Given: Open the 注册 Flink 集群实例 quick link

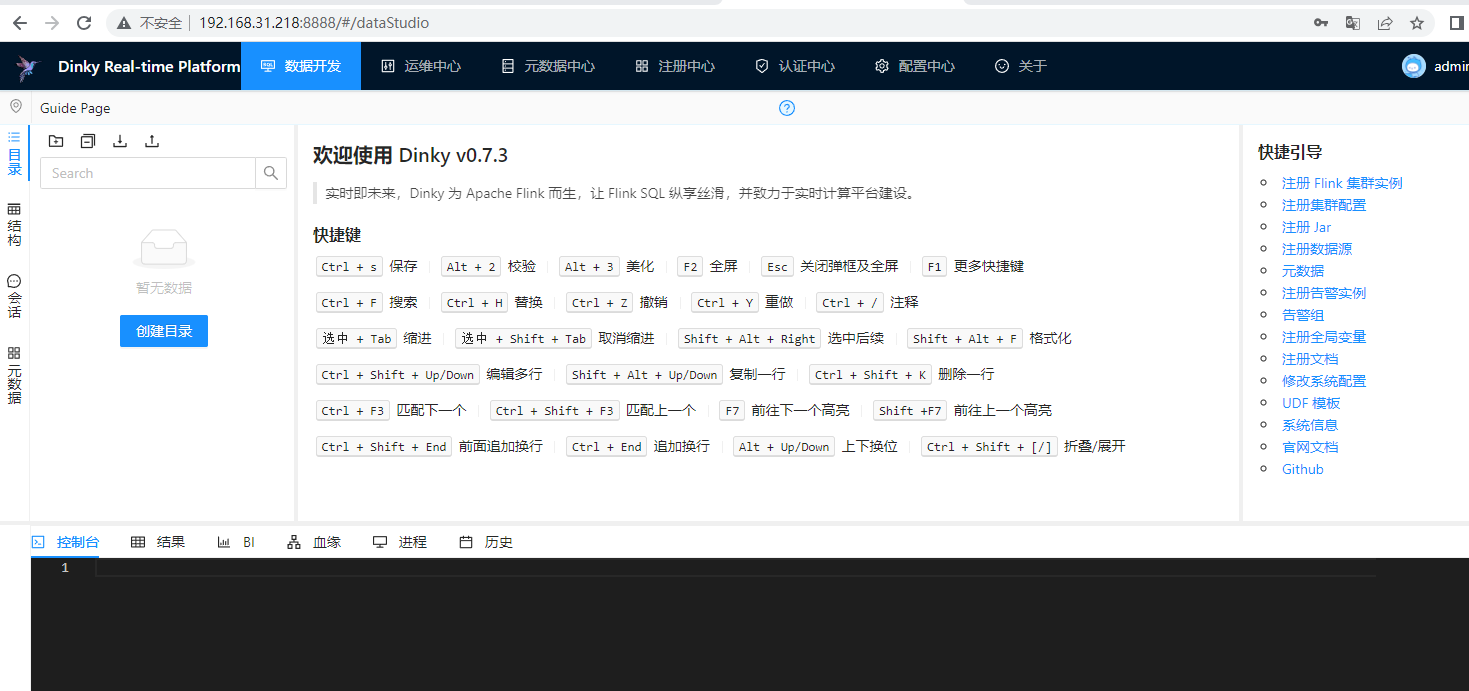Looking at the screenshot, I should [1342, 183].
